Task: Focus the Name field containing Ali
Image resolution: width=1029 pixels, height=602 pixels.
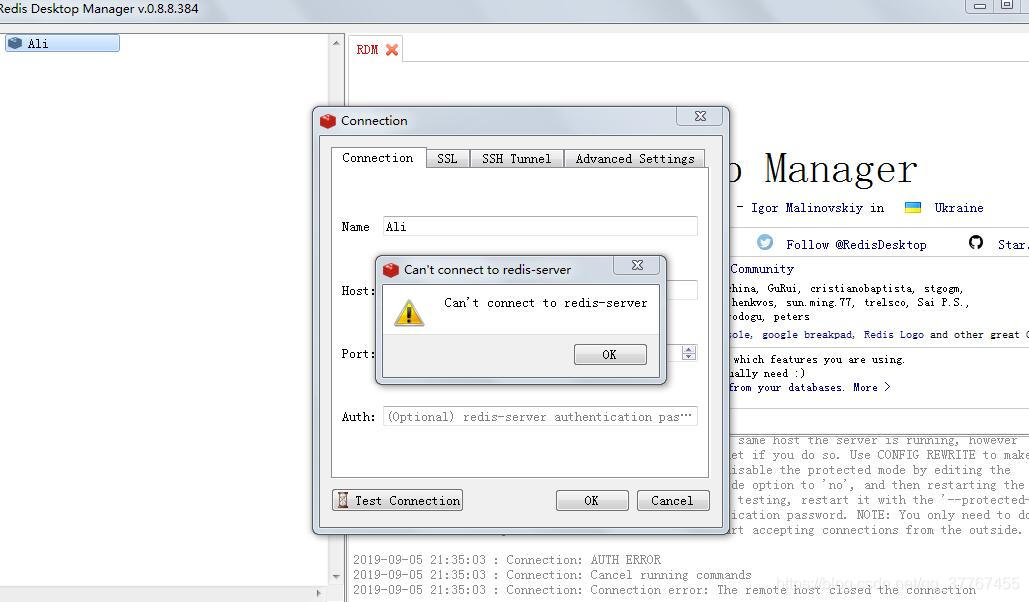Action: click(540, 226)
